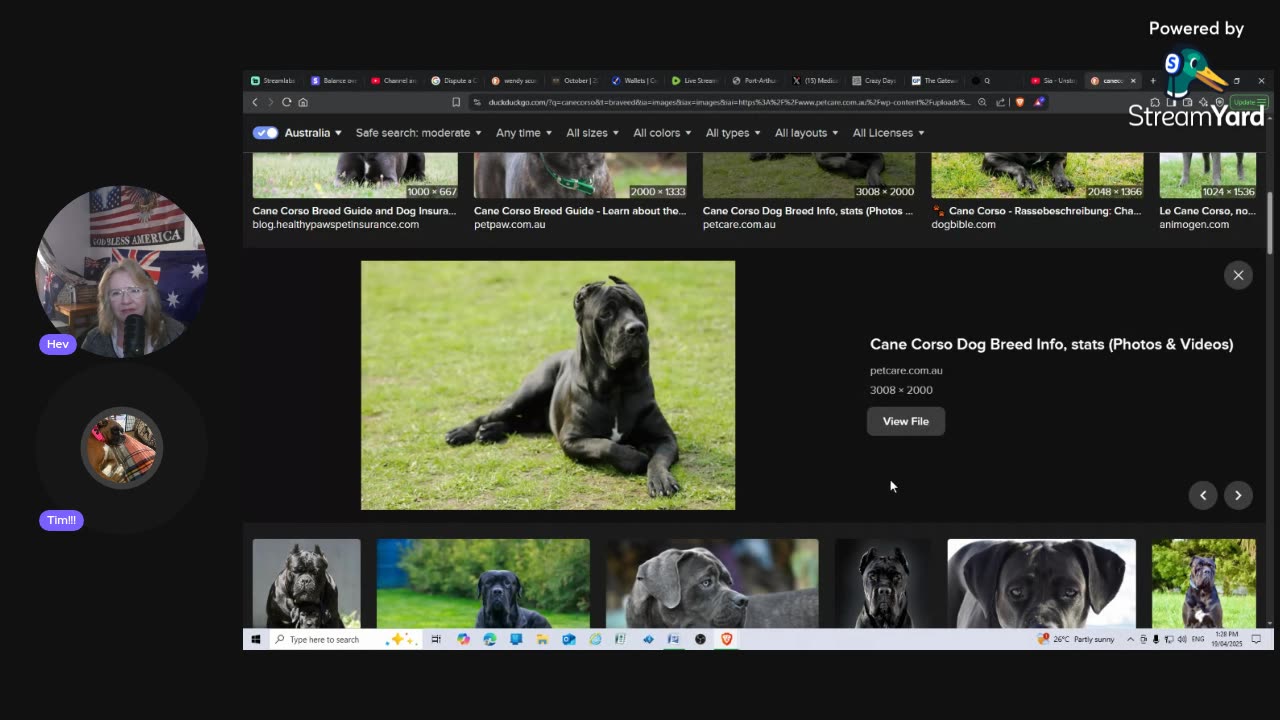Show the next image with the right arrow
This screenshot has width=1280, height=720.
(x=1238, y=495)
